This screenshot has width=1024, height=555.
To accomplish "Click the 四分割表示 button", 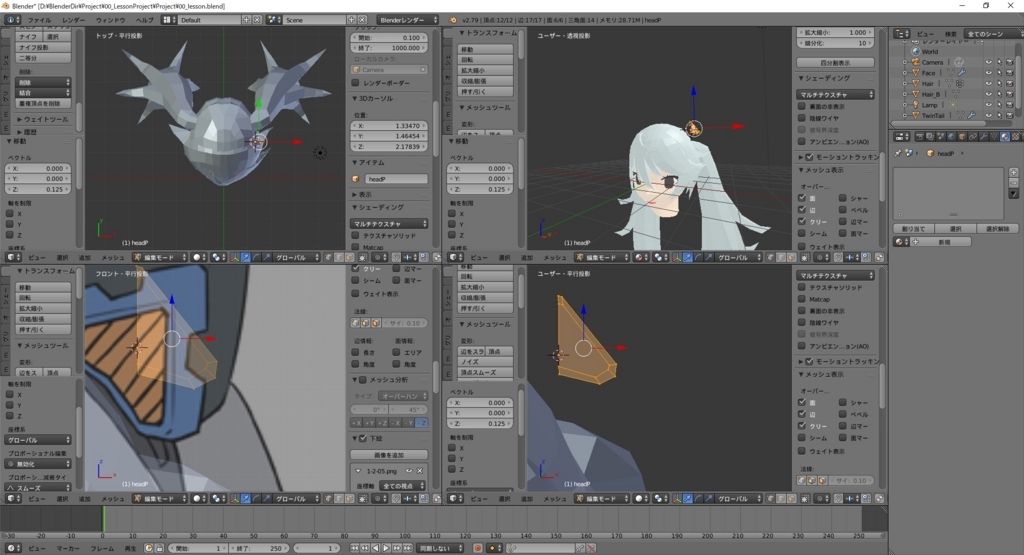I will pyautogui.click(x=835, y=63).
